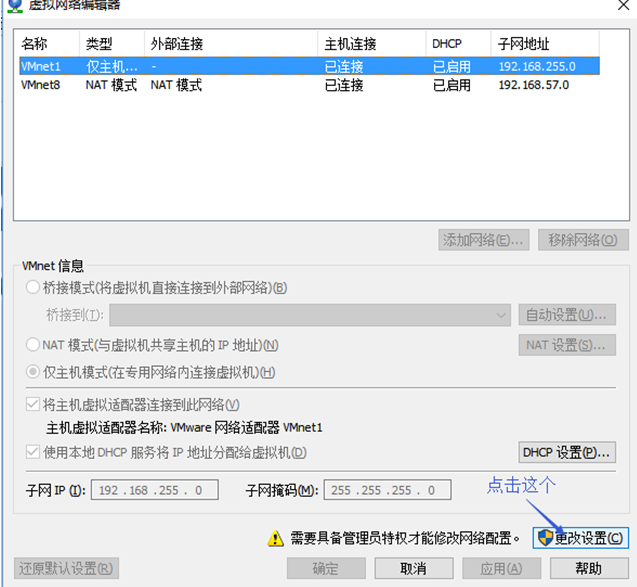Viewport: 637px width, 587px height.
Task: Click the shield icon on 更改设置 button
Action: click(x=545, y=538)
